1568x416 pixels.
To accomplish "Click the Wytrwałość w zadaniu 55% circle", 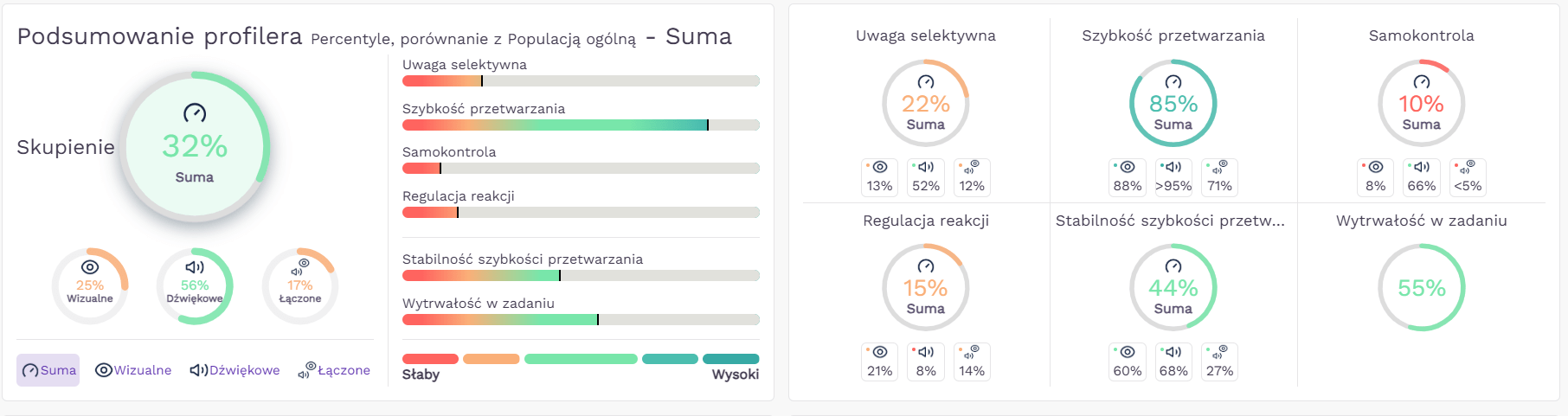I will 1421,287.
